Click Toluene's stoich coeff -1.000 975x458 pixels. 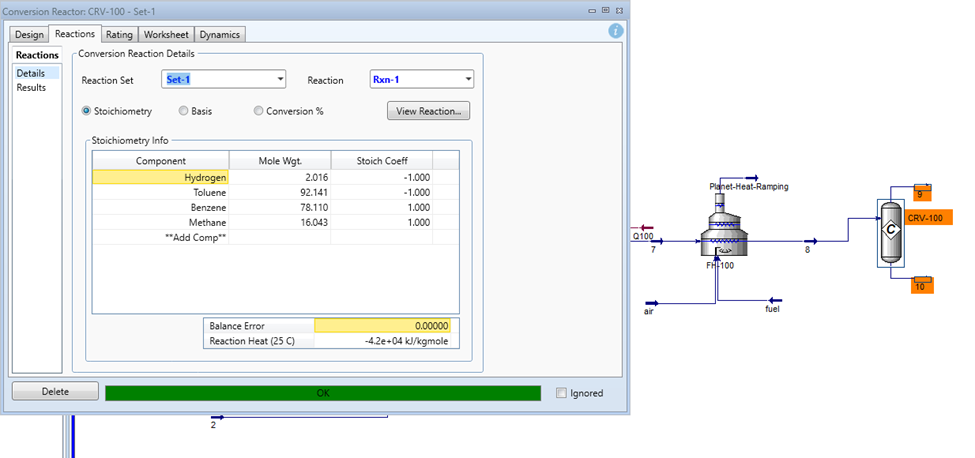click(x=381, y=192)
